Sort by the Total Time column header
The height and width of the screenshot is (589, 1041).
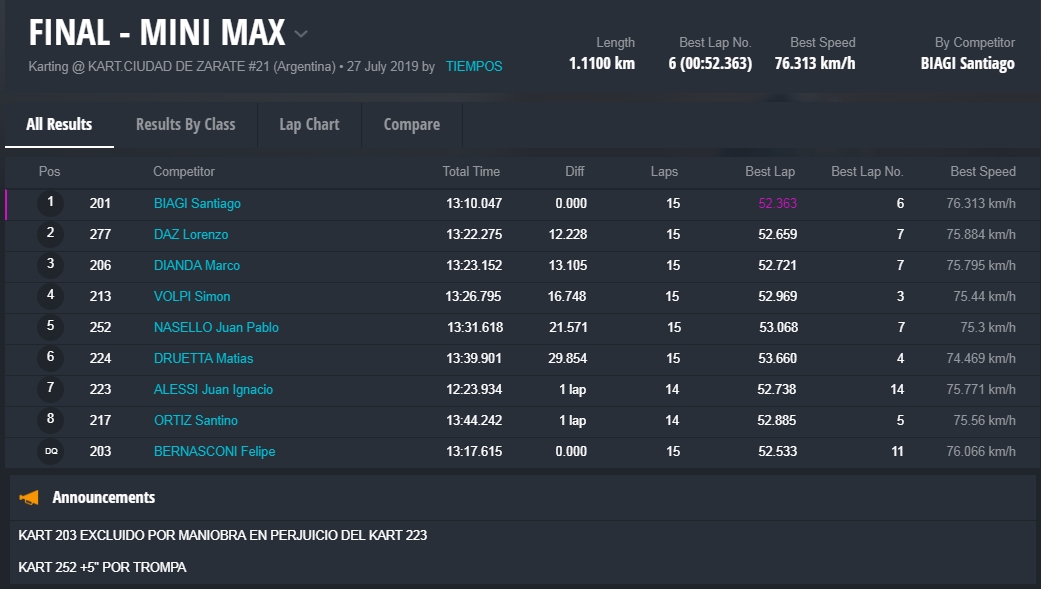coord(471,172)
